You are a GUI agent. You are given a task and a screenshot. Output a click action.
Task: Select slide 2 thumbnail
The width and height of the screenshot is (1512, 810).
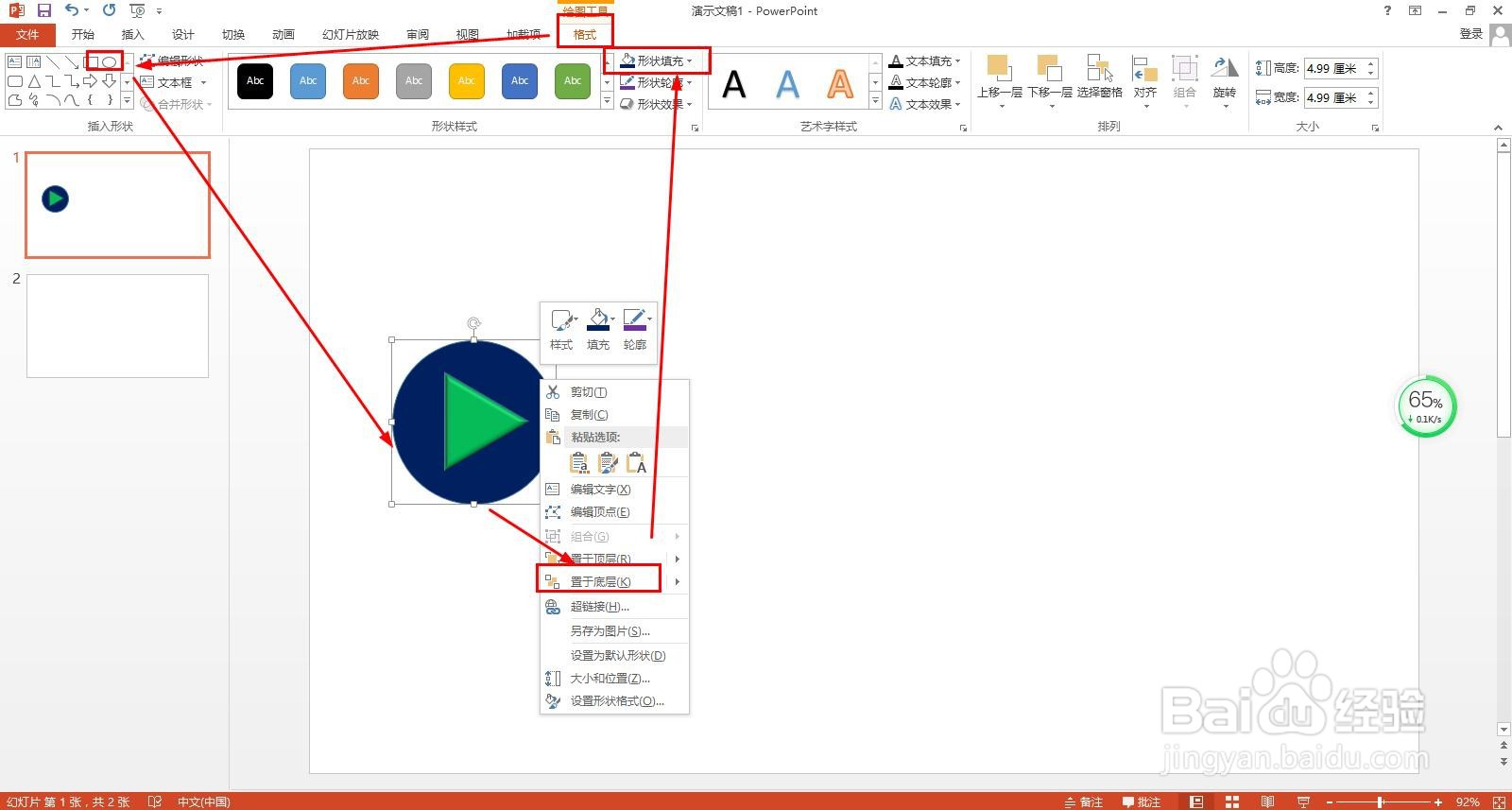click(117, 326)
